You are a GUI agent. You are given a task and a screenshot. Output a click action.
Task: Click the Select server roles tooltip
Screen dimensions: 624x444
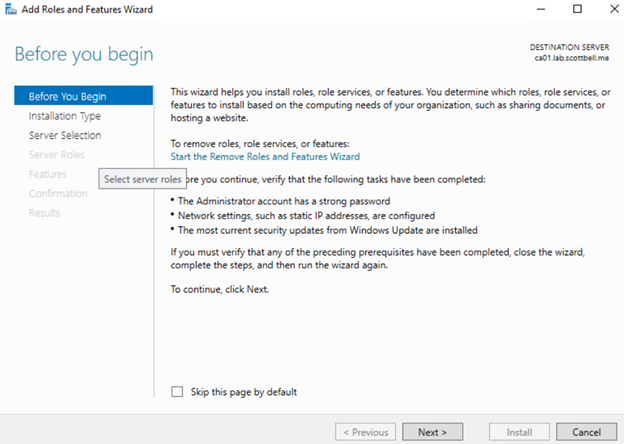[144, 178]
